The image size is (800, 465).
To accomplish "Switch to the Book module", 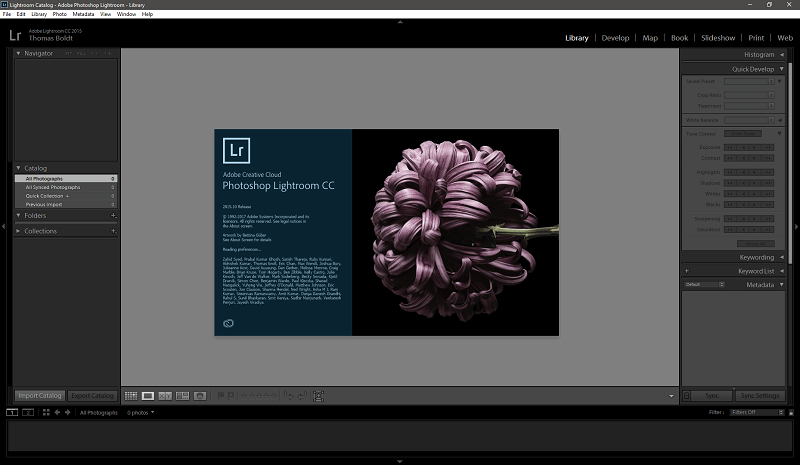I will click(x=680, y=38).
